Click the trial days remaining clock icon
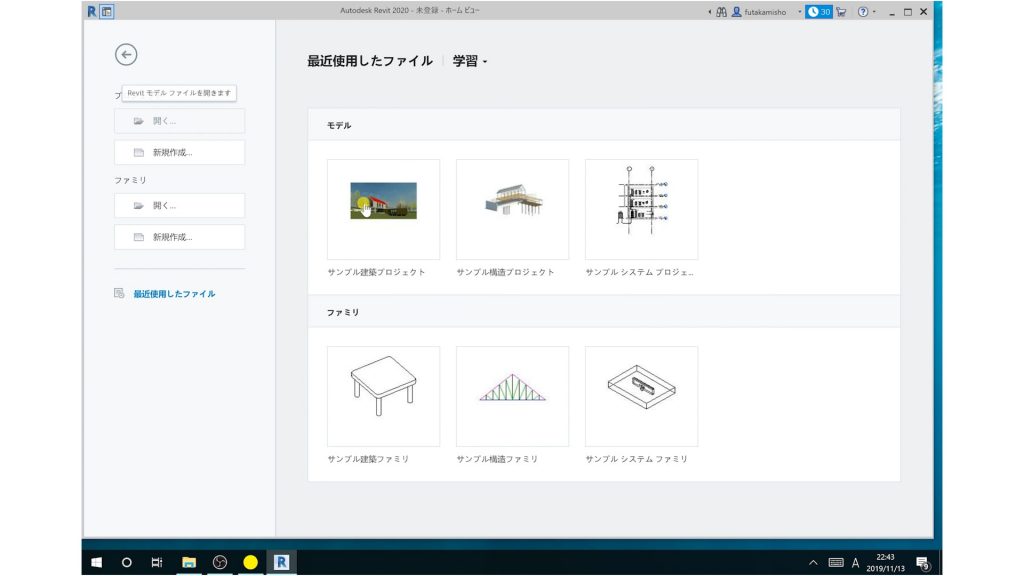1024x576 pixels. (813, 11)
